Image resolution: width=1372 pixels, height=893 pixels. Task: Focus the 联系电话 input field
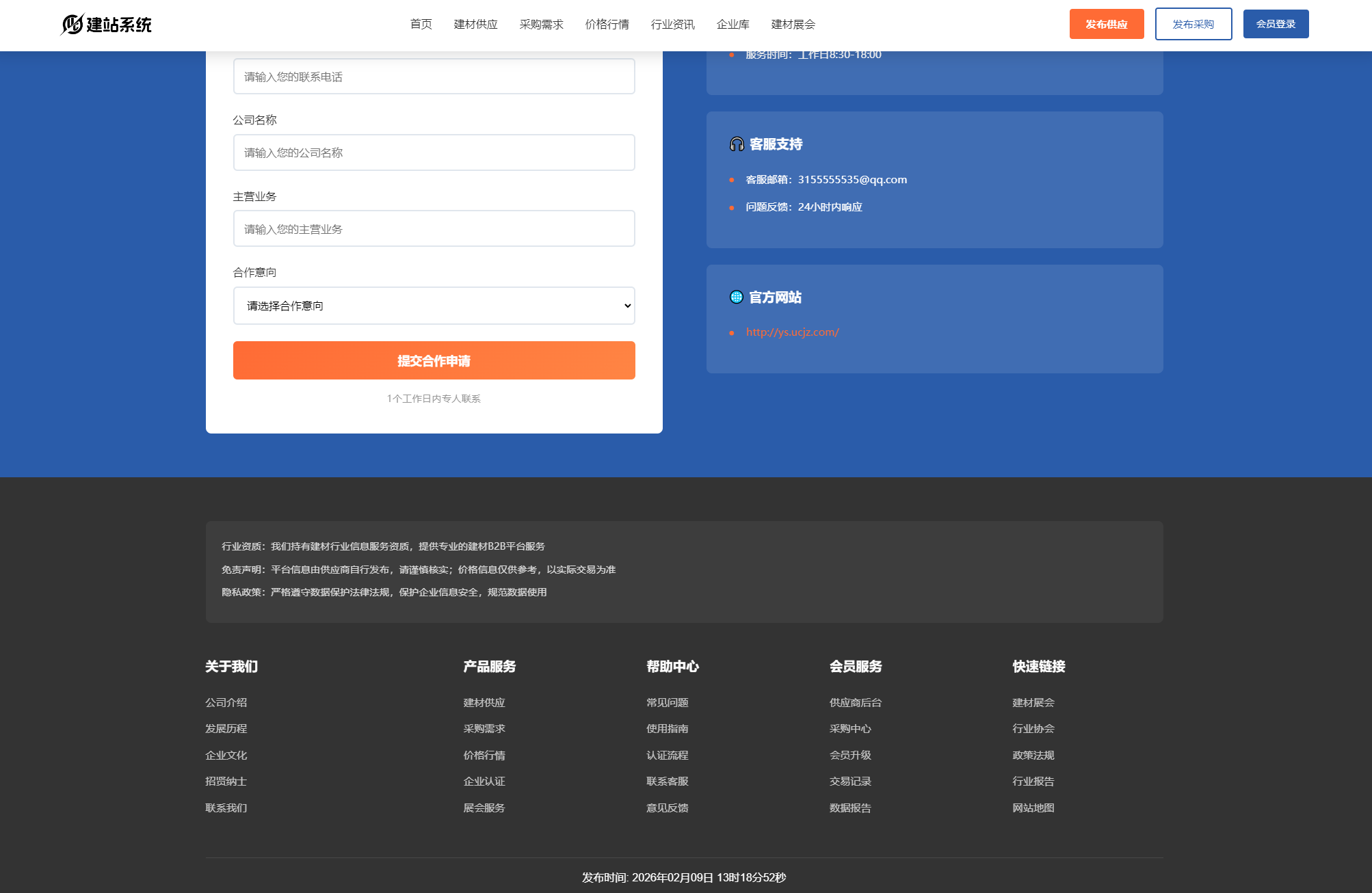[x=434, y=77]
